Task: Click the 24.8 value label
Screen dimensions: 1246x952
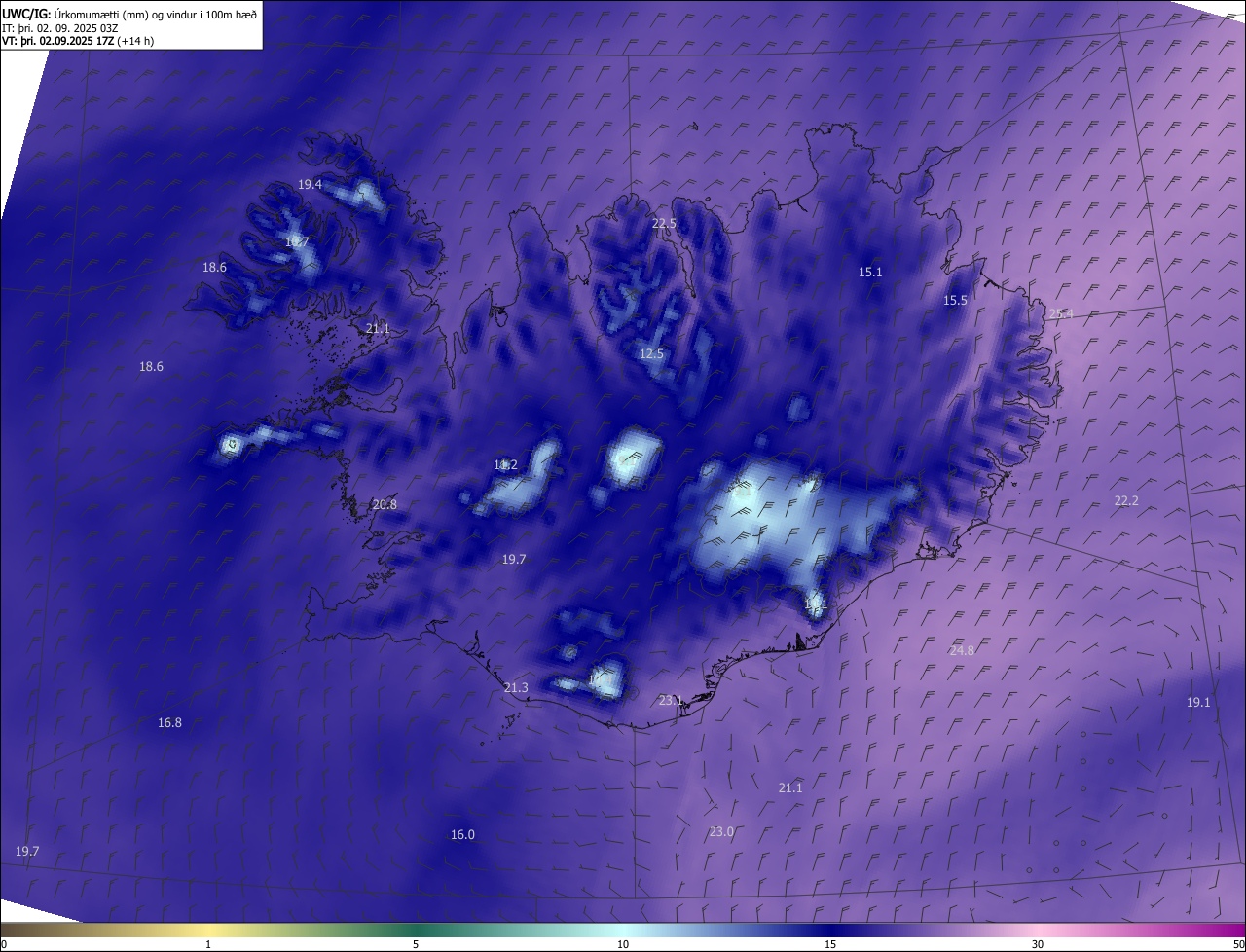Action: (x=962, y=651)
